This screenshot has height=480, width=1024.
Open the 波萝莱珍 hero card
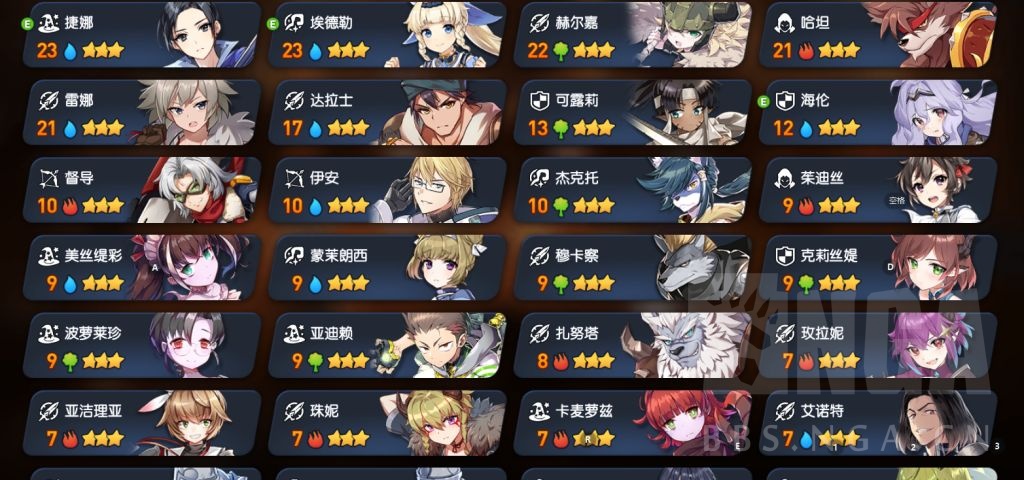pos(142,345)
